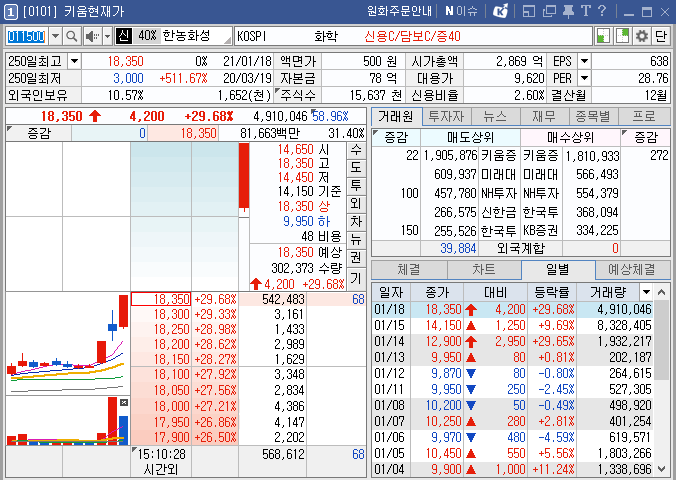Open 원화주문안내 in title bar
This screenshot has width=676, height=480.
point(399,11)
